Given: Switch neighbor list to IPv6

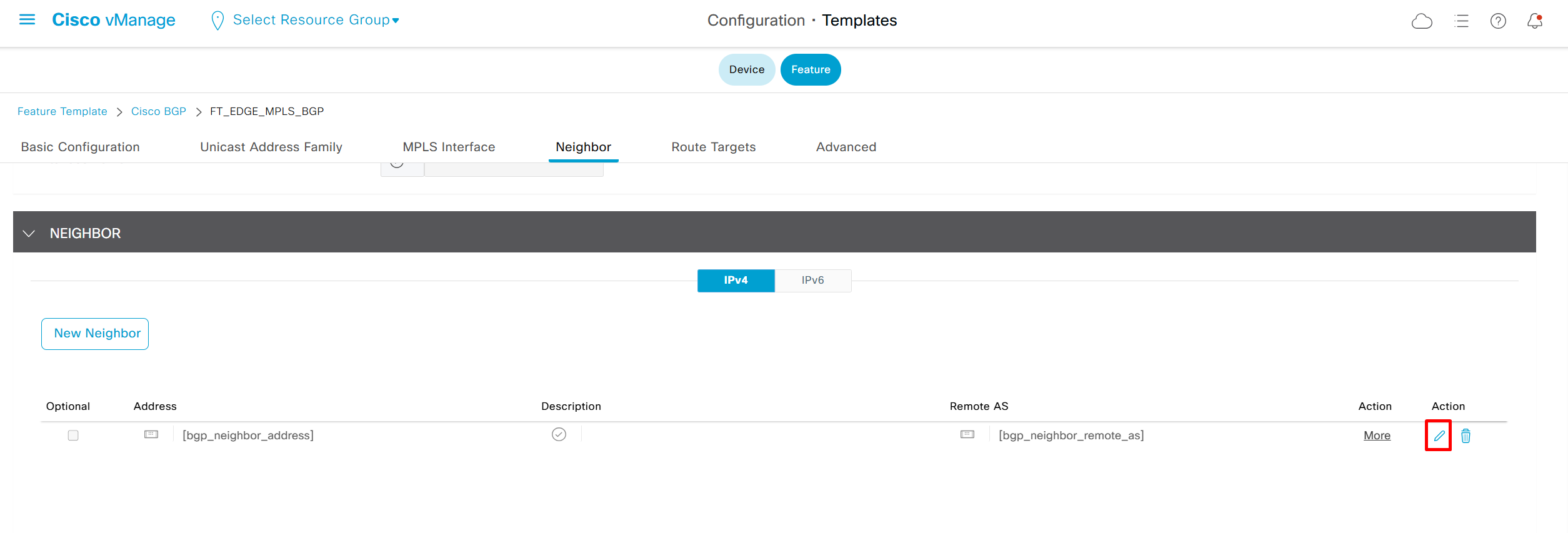Looking at the screenshot, I should tap(812, 281).
